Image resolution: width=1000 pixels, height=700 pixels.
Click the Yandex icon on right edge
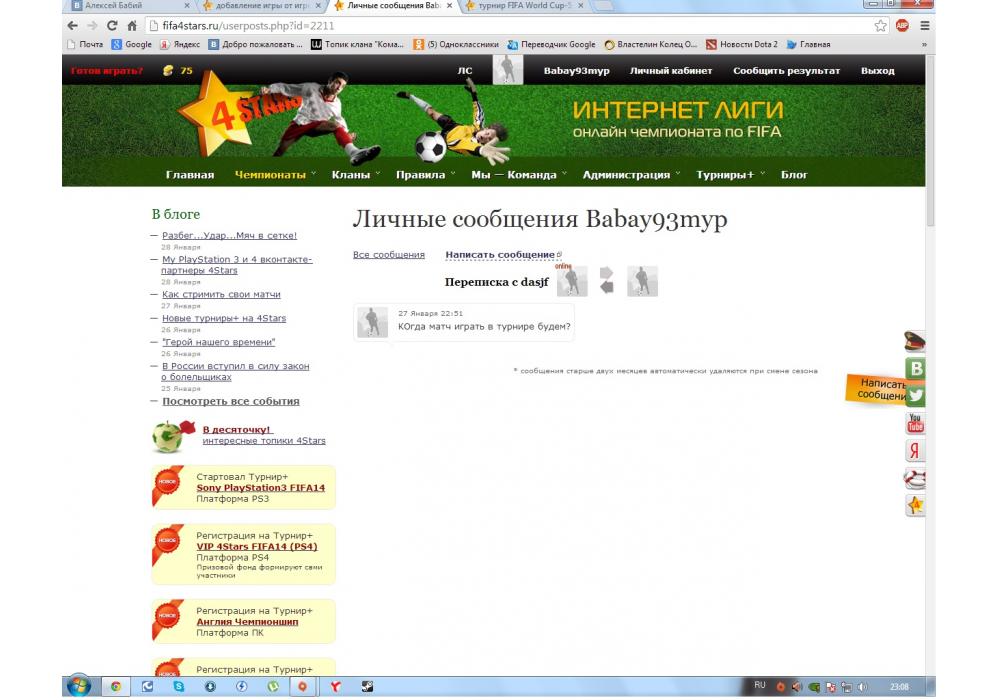click(915, 450)
